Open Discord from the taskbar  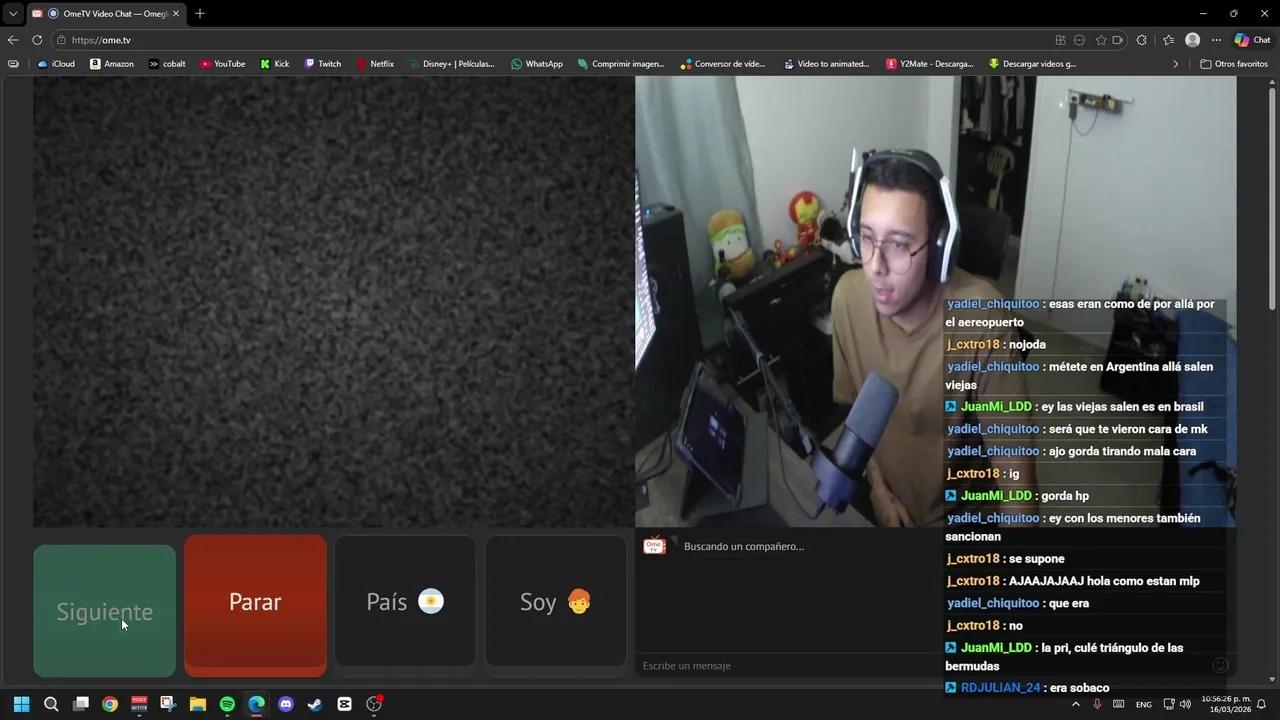286,704
